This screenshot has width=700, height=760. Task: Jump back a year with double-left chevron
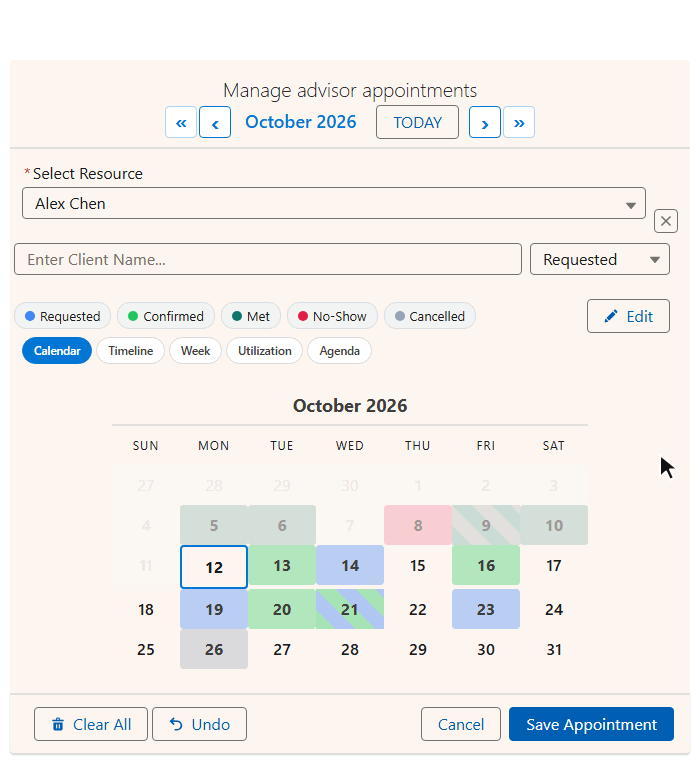(181, 122)
